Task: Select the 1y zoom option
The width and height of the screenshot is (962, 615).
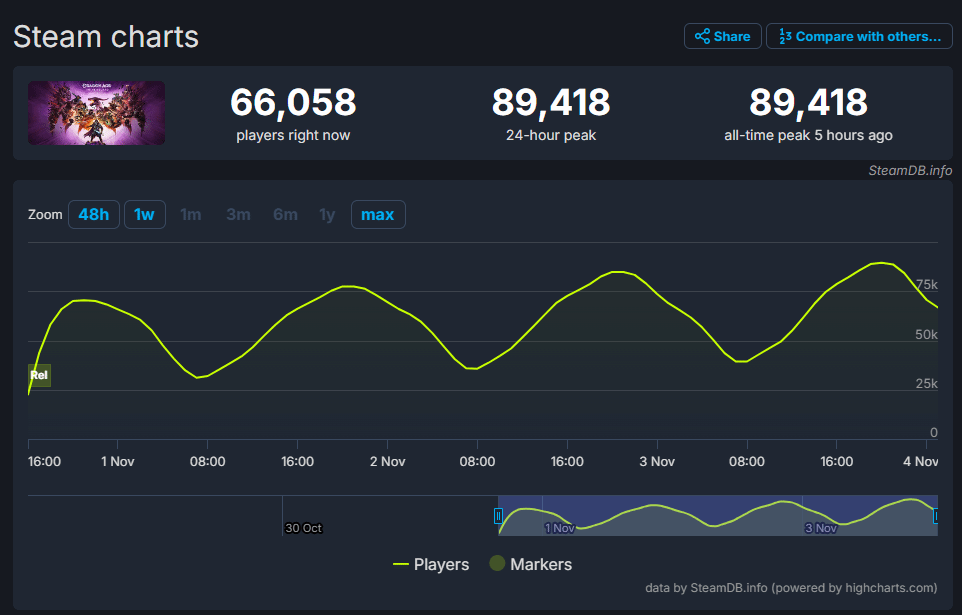Action: pos(327,214)
